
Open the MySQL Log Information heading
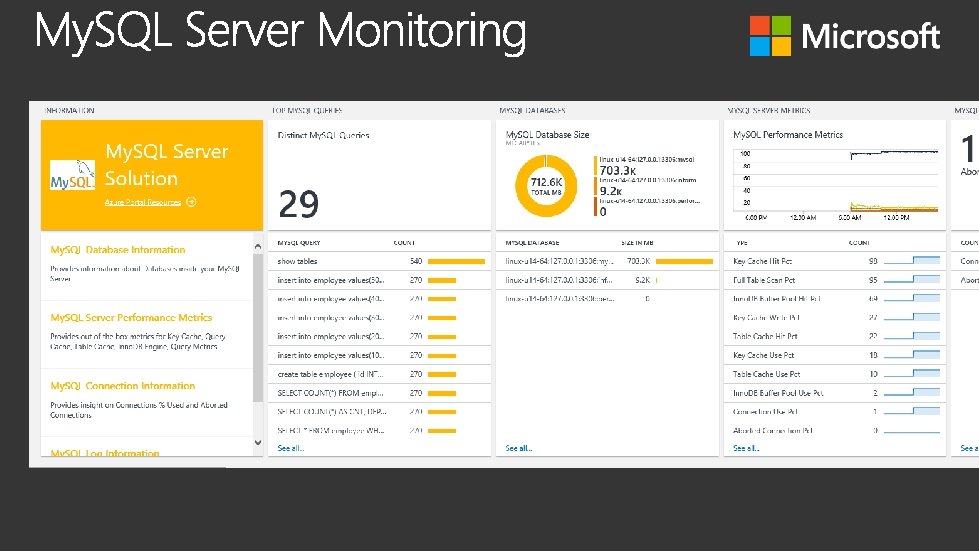click(105, 453)
